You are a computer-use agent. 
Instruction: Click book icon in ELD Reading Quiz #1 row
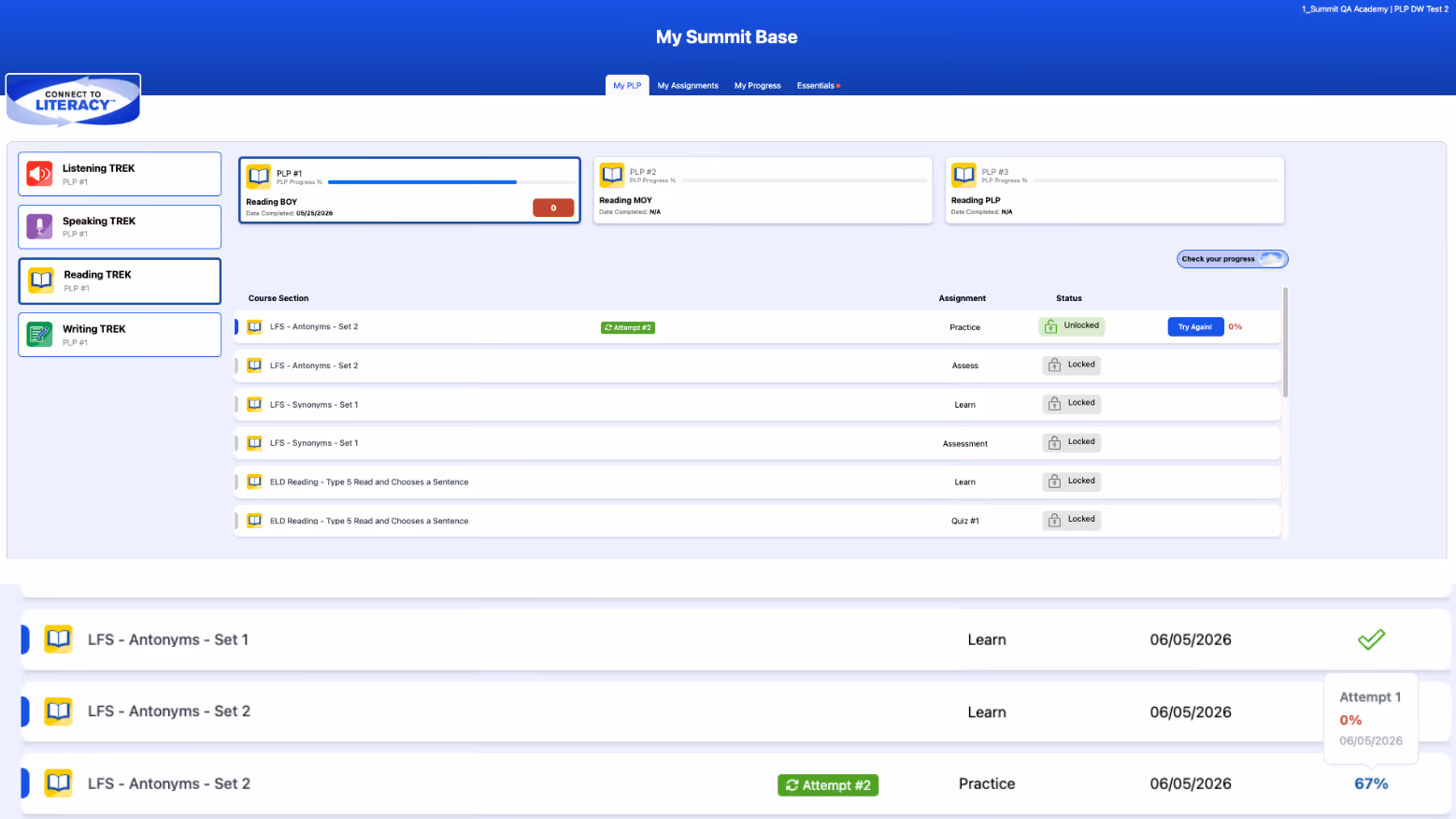pyautogui.click(x=254, y=521)
